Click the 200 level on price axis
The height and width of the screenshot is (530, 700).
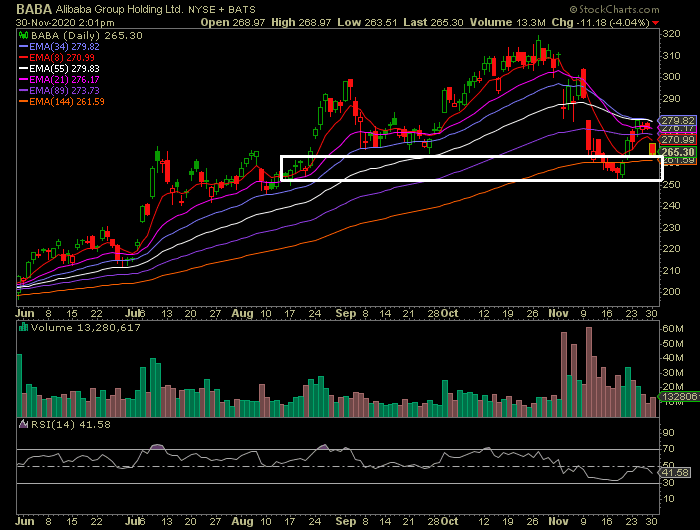[x=671, y=292]
